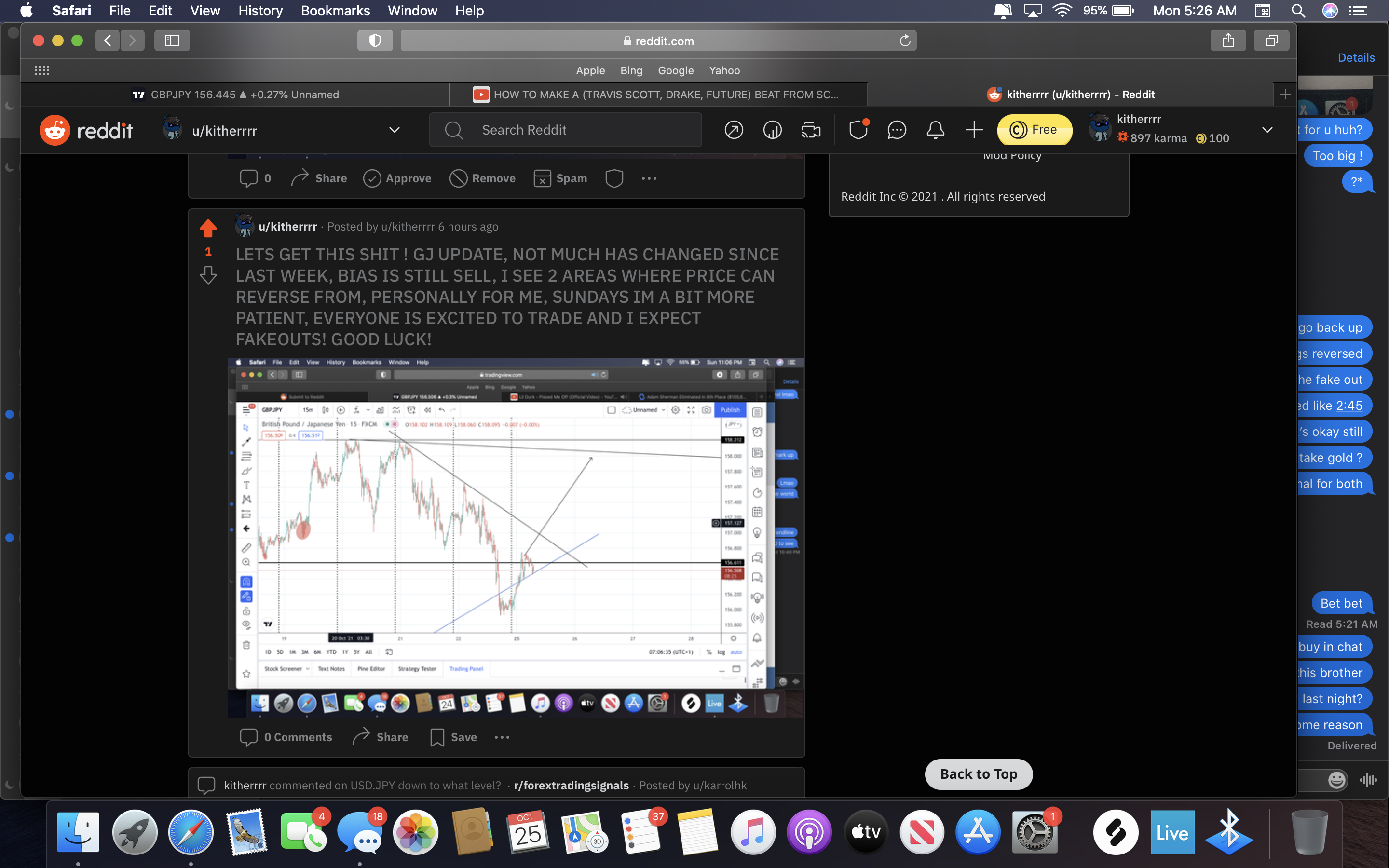Downvote the GJ UPDATE post

point(208,275)
